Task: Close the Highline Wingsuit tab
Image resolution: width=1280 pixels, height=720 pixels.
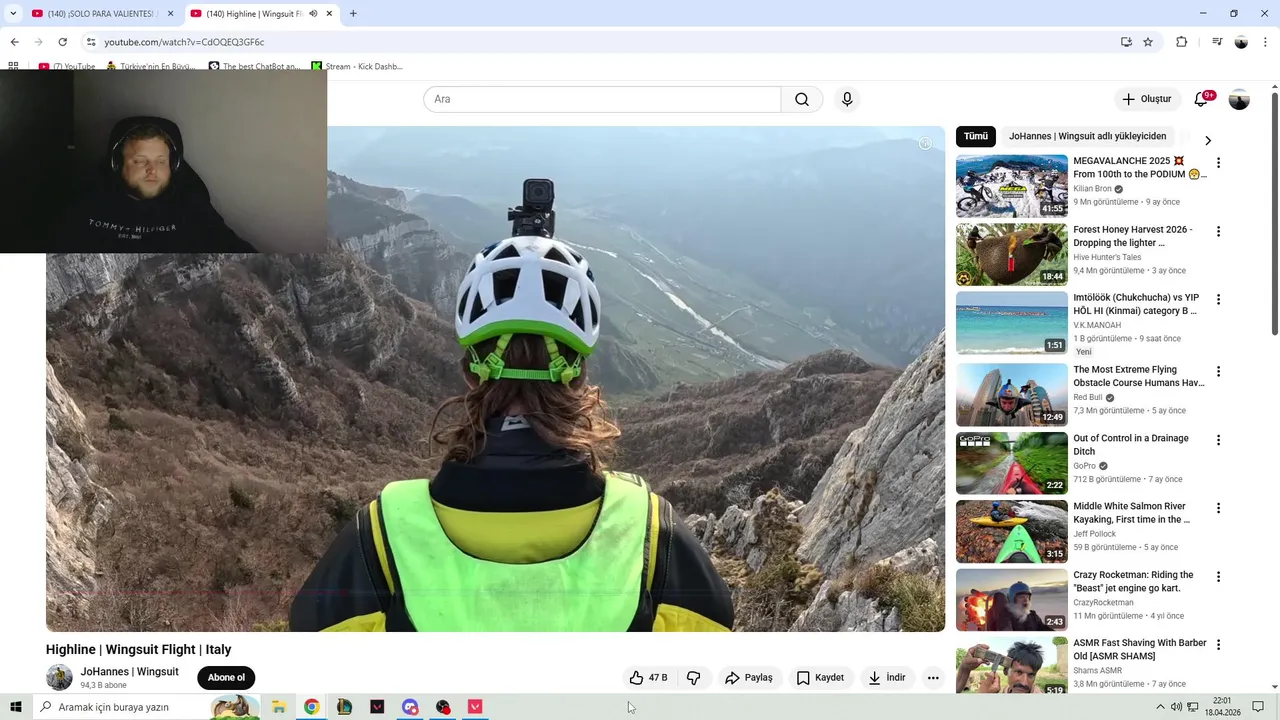Action: [x=329, y=14]
